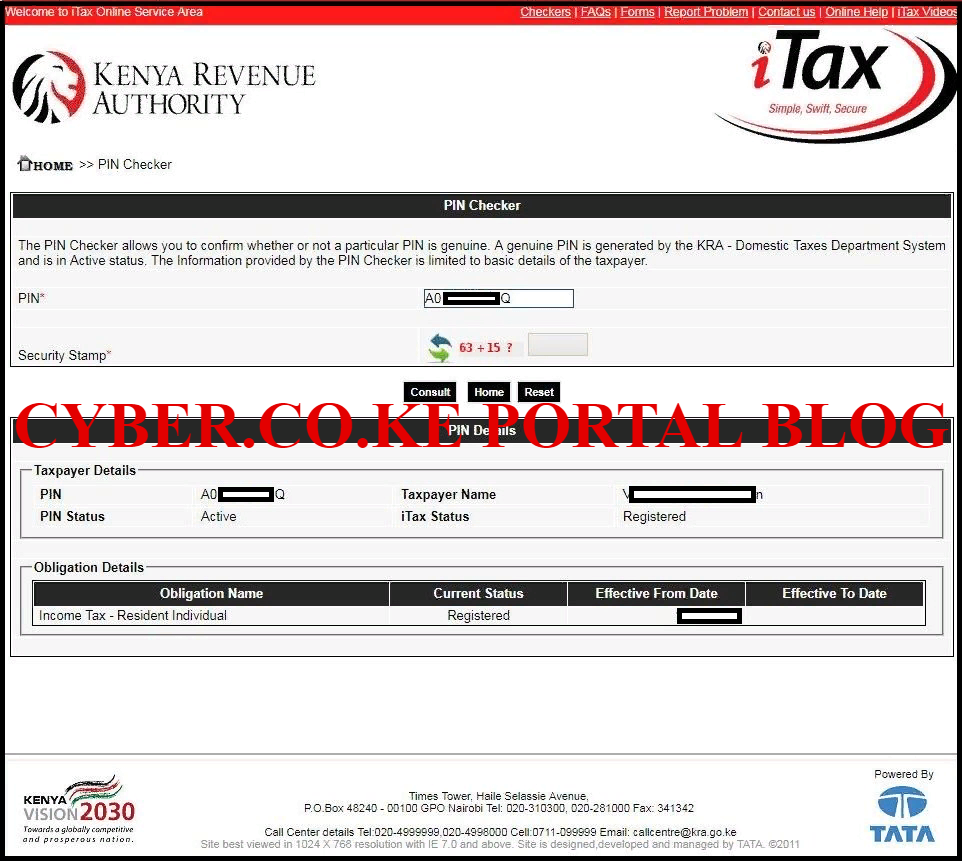The height and width of the screenshot is (861, 962).
Task: Click the security stamp refresh arrows icon
Action: point(440,347)
